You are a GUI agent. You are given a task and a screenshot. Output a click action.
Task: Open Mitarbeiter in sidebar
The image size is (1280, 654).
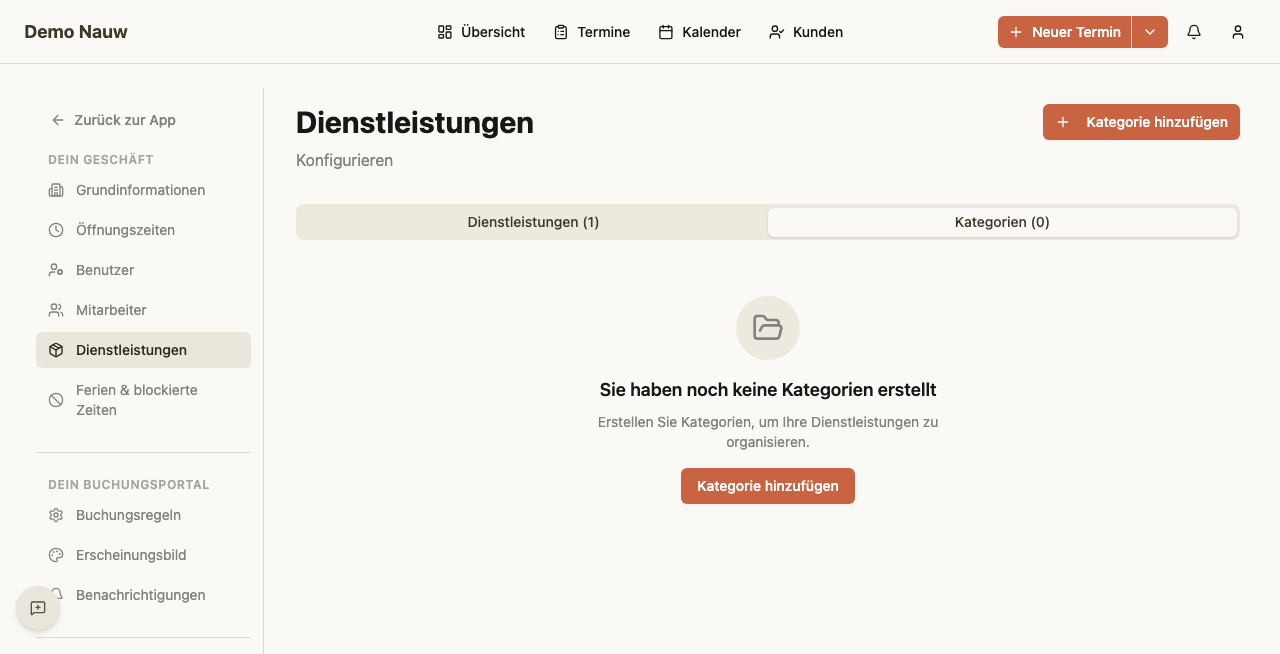coord(143,310)
